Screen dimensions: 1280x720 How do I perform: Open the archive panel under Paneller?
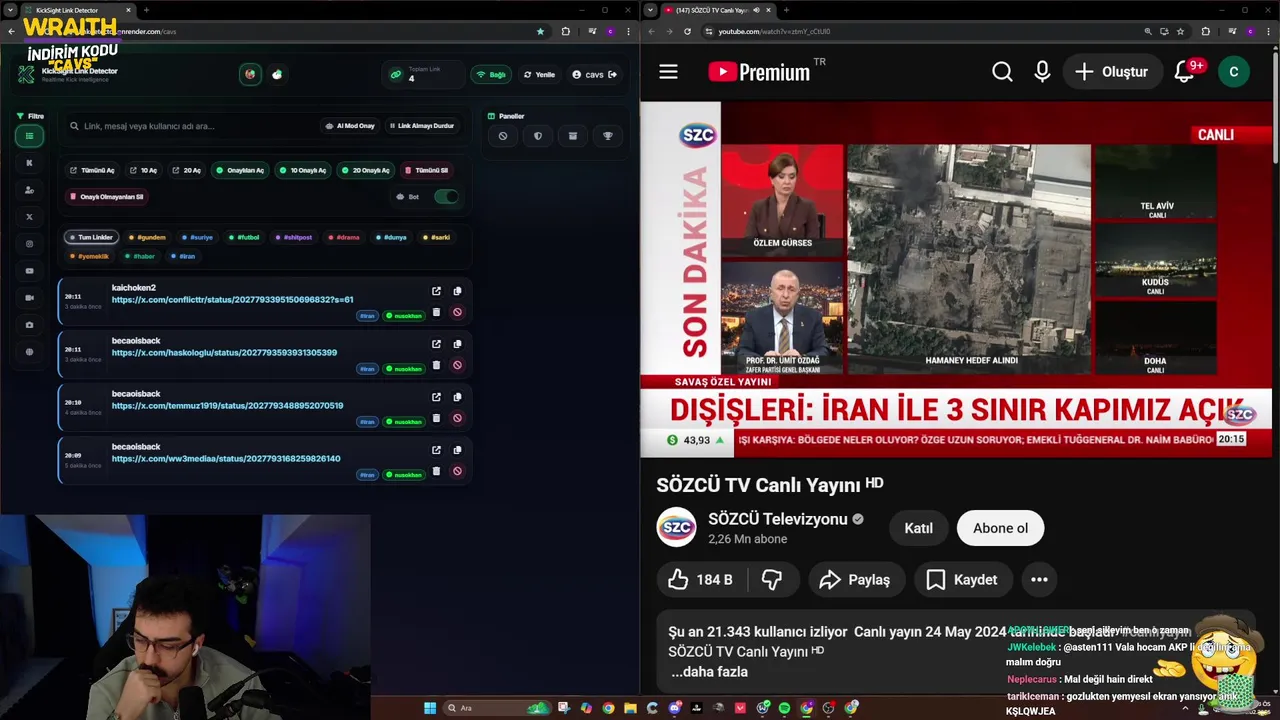click(x=573, y=136)
